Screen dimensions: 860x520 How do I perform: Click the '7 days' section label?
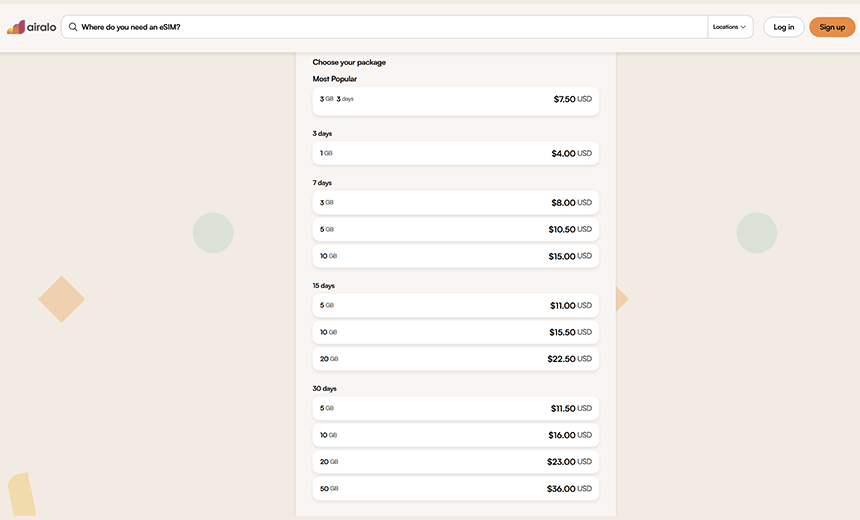click(x=322, y=183)
